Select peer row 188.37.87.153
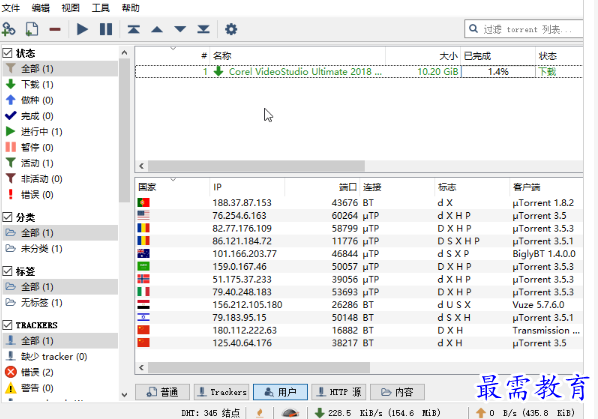The image size is (598, 419). 359,202
